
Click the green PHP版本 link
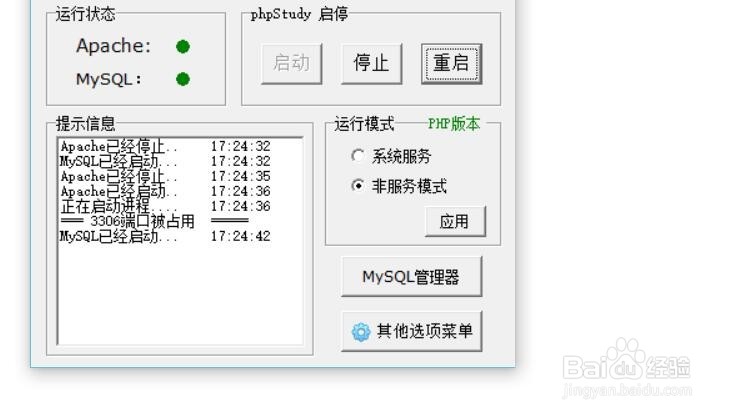tap(454, 124)
